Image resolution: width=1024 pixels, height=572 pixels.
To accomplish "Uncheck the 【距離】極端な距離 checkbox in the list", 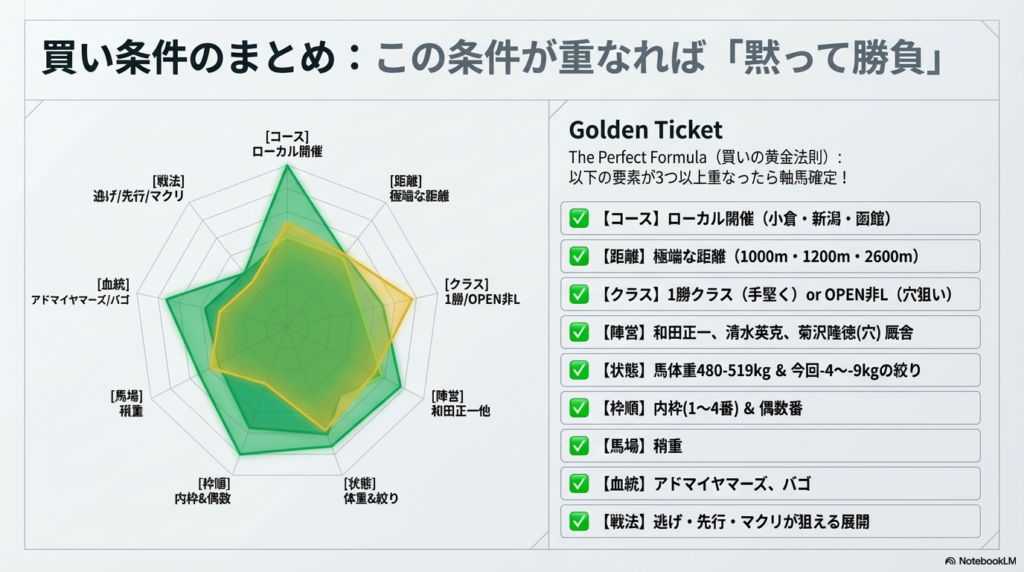I will pyautogui.click(x=579, y=256).
